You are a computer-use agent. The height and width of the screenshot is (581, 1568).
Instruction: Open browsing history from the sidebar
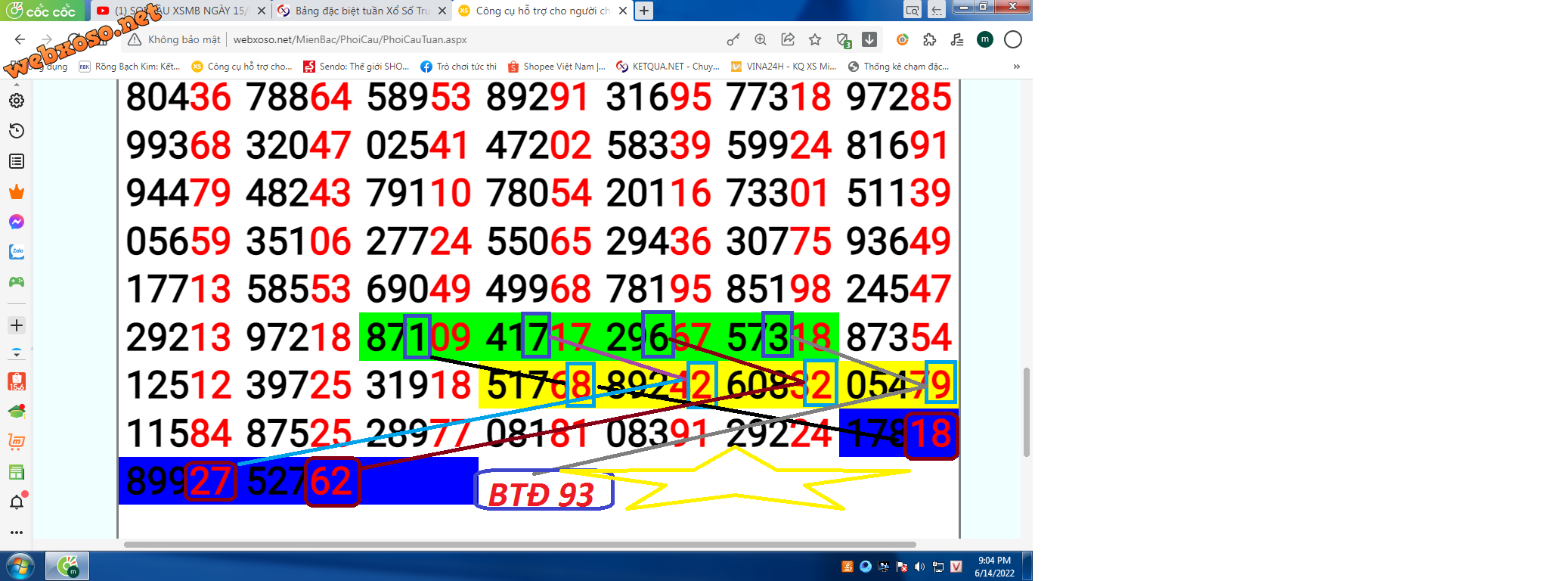coord(17,131)
